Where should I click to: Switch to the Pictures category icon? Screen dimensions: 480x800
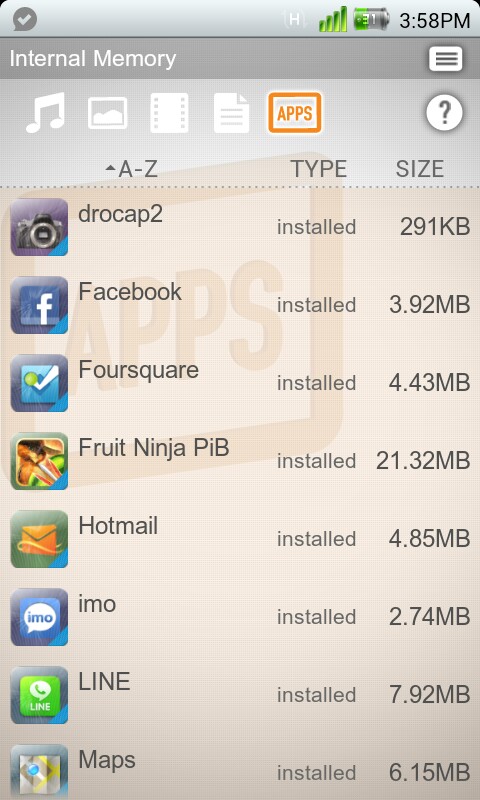108,113
